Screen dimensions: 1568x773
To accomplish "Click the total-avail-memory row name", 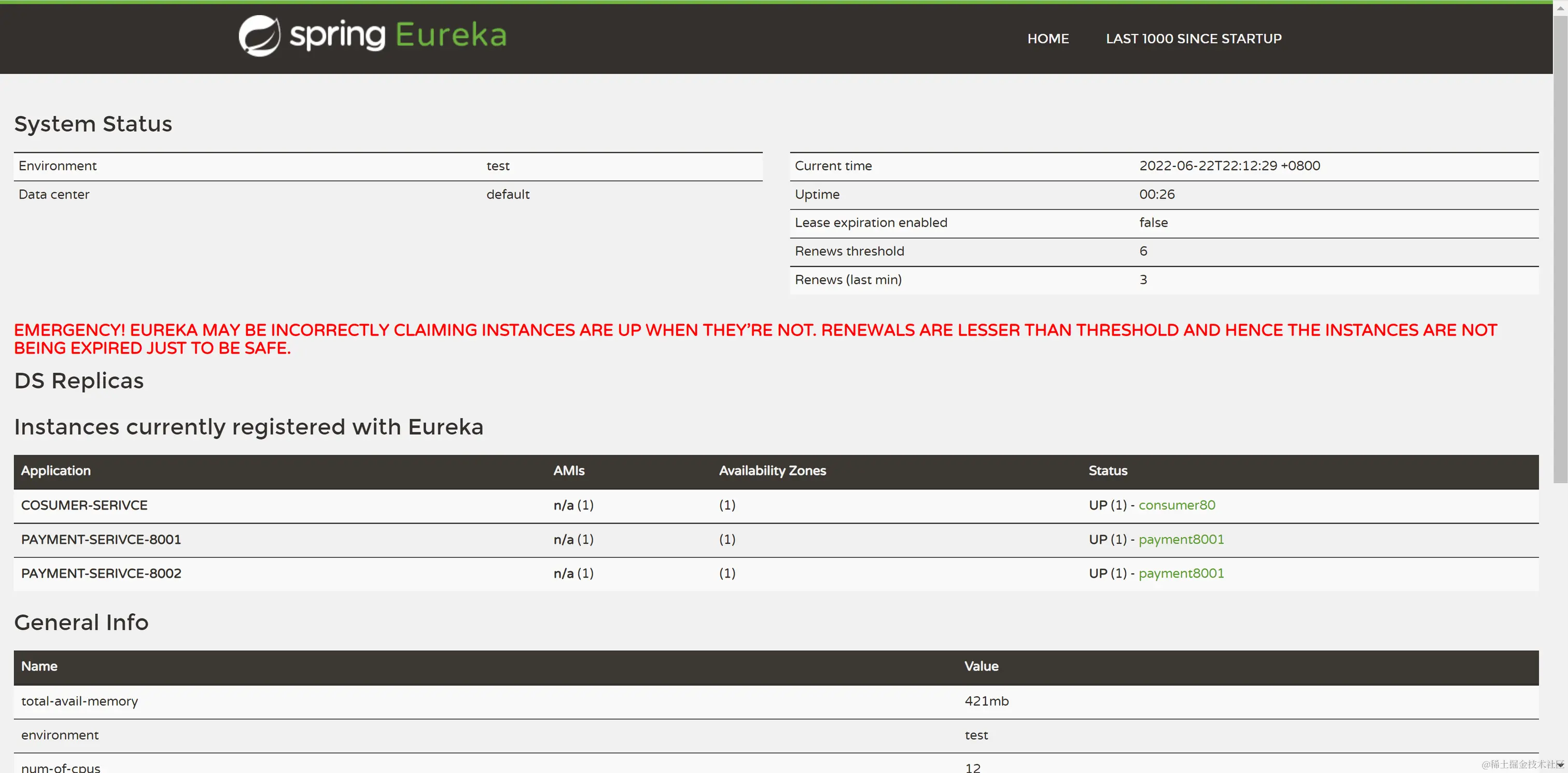I will point(79,701).
